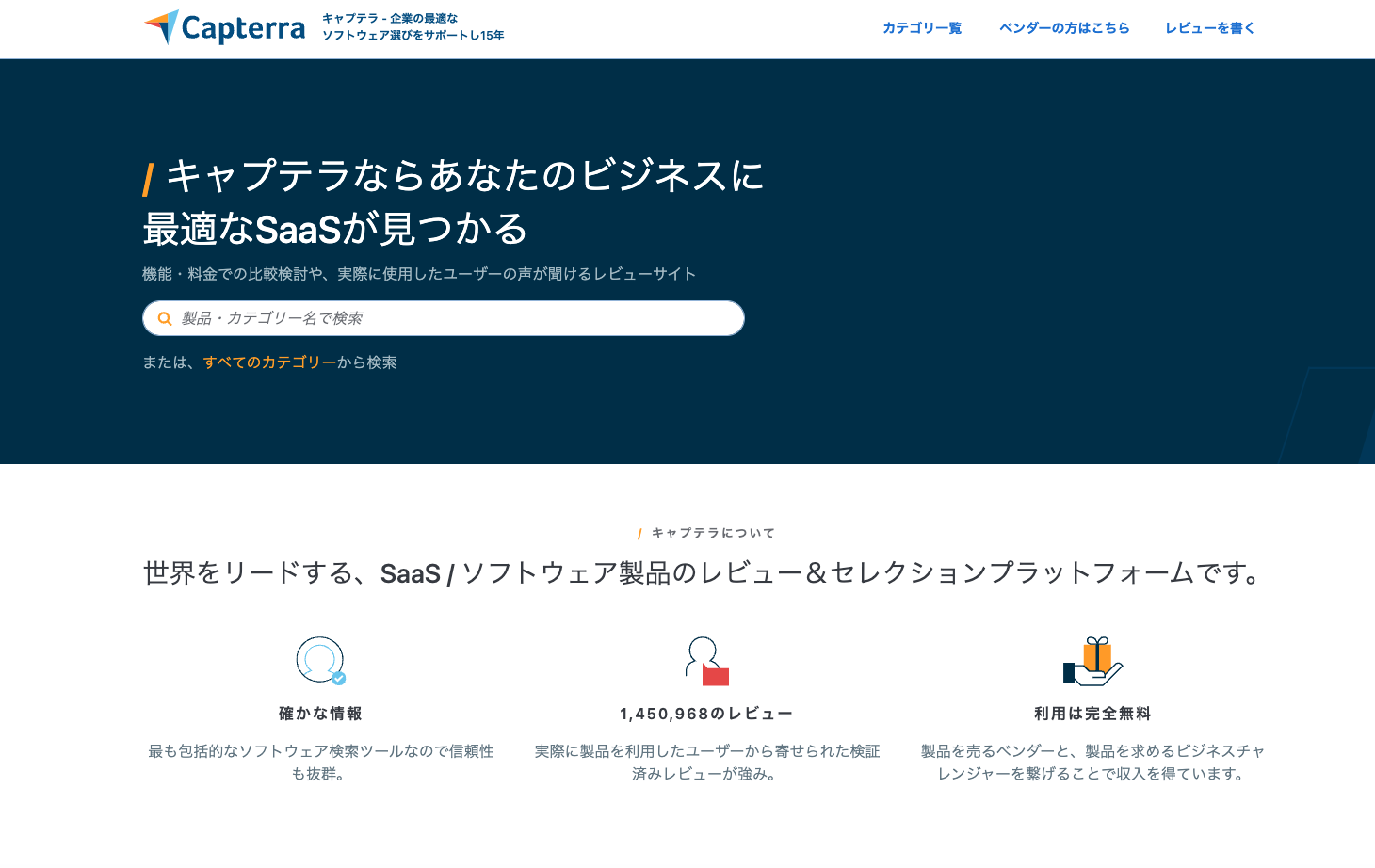Click the hero subtitle starting with 機能・料金での比較検討
The height and width of the screenshot is (868, 1375).
419,274
